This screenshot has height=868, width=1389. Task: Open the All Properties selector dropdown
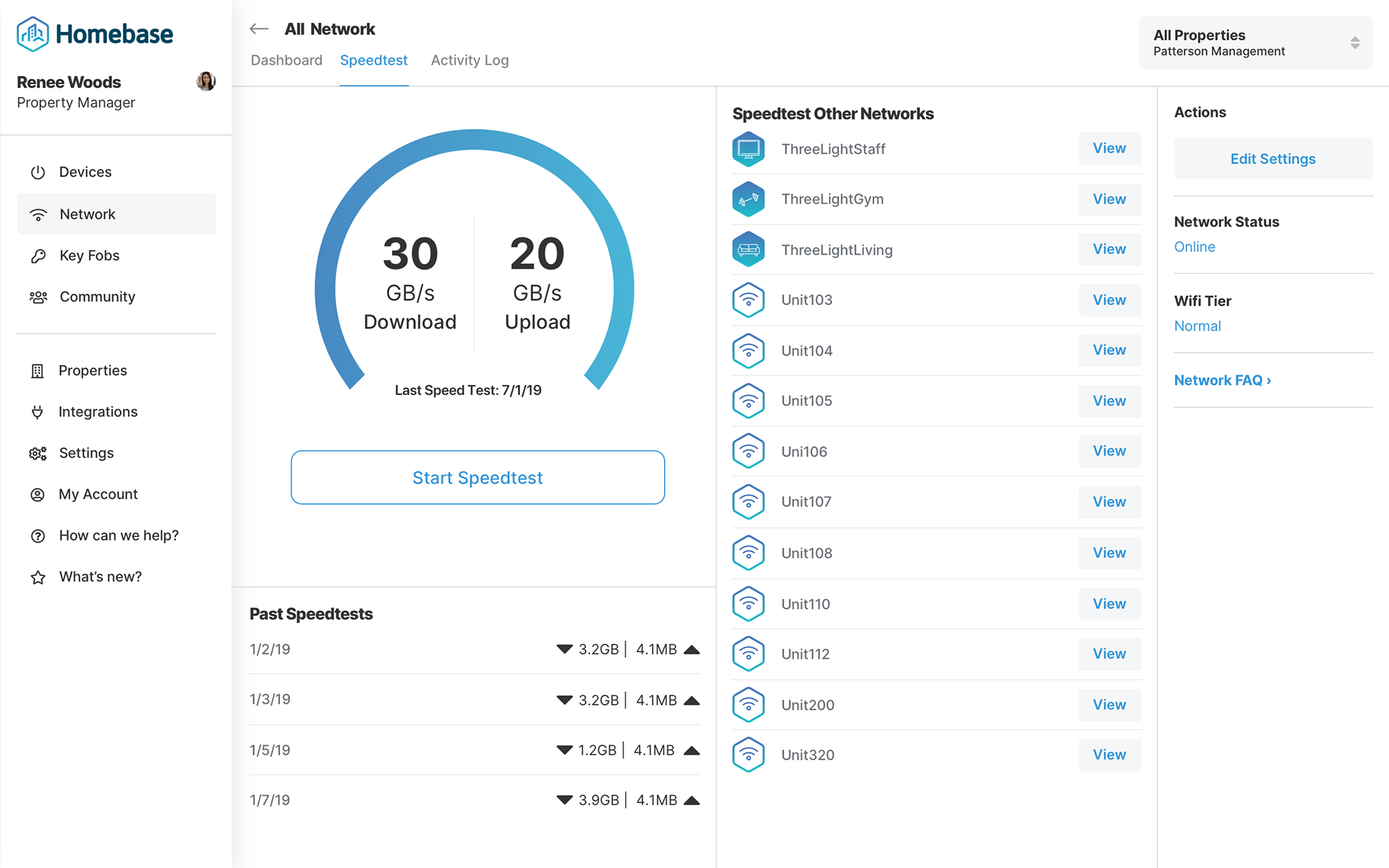[x=1255, y=43]
